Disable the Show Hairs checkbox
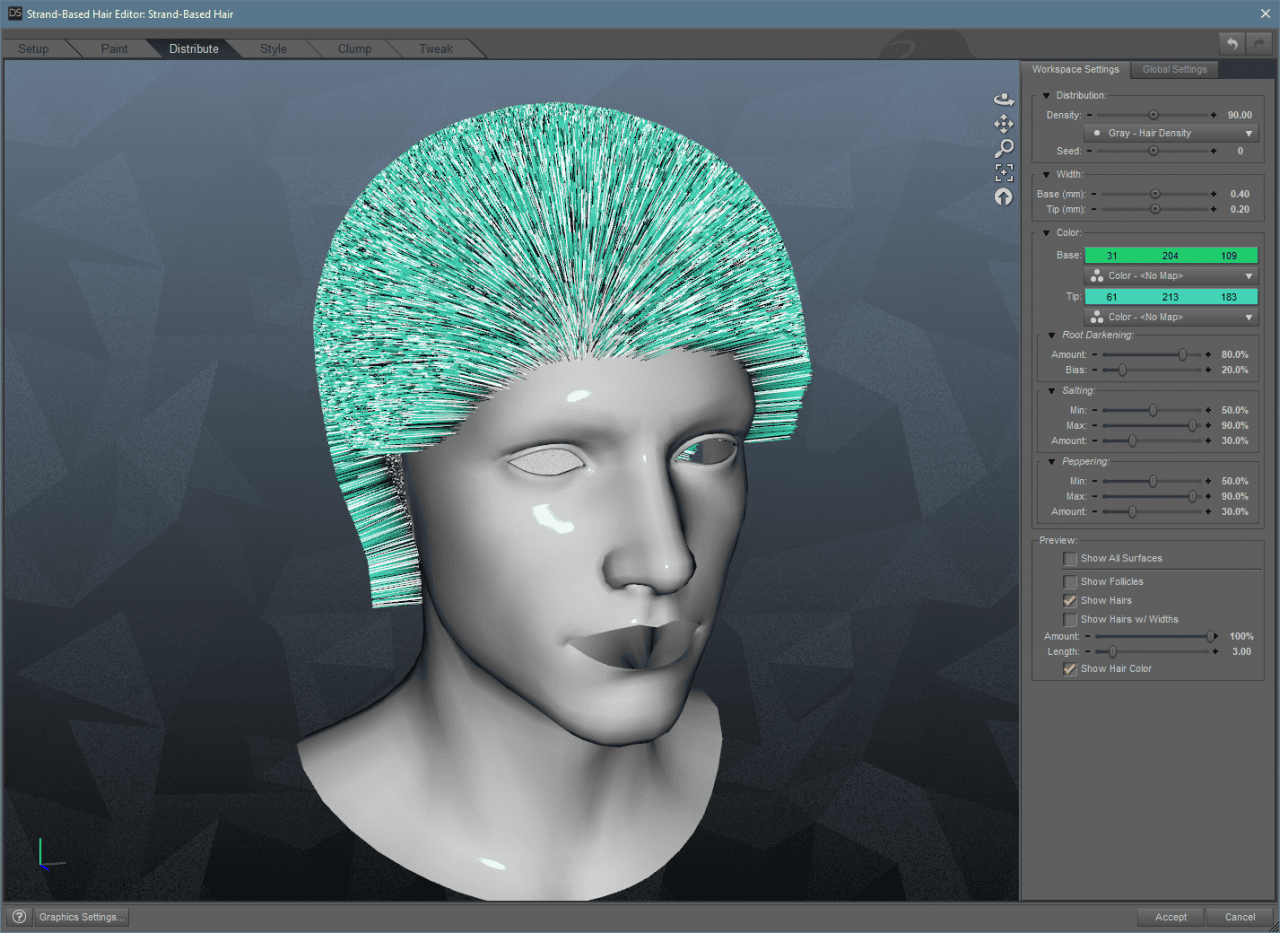Screen dimensions: 1280x933 1071,600
